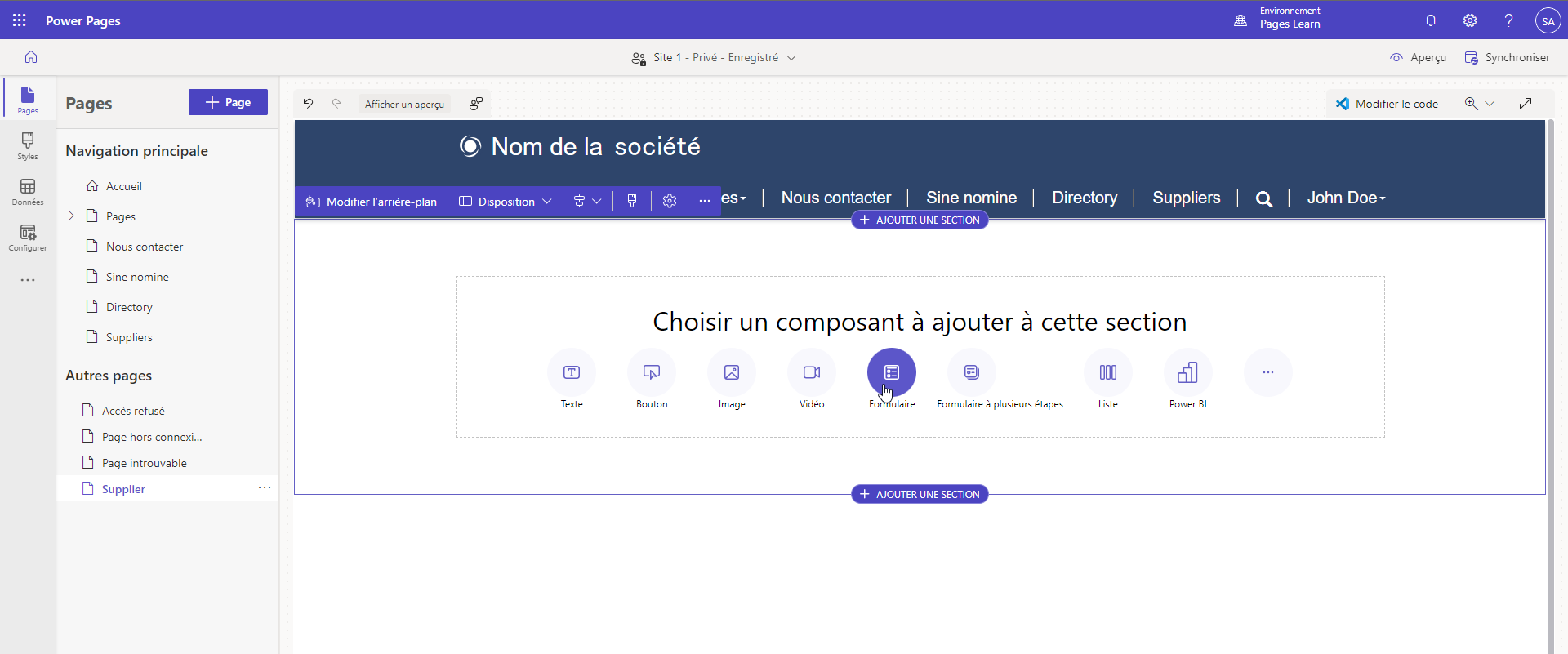Select the Power BI component icon
Viewport: 1568px width, 654px height.
pyautogui.click(x=1187, y=372)
